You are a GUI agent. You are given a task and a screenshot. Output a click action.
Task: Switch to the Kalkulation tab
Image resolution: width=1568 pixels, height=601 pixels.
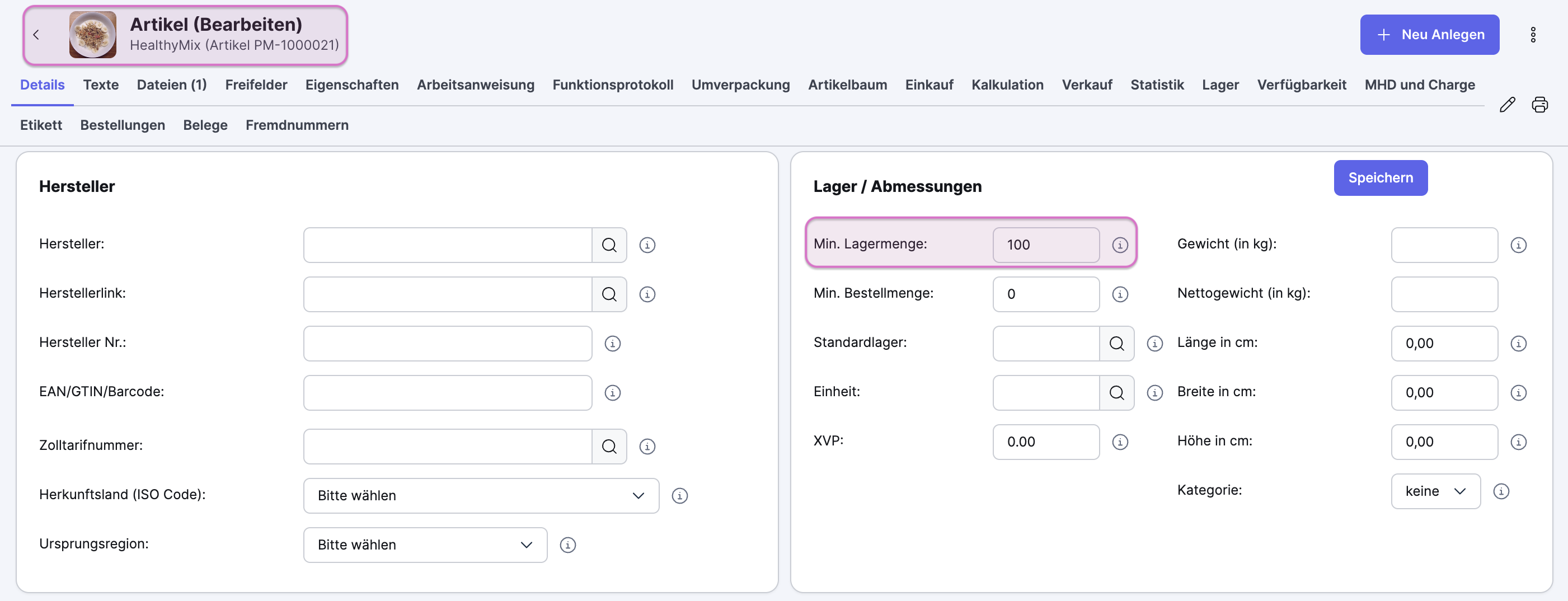point(1007,84)
